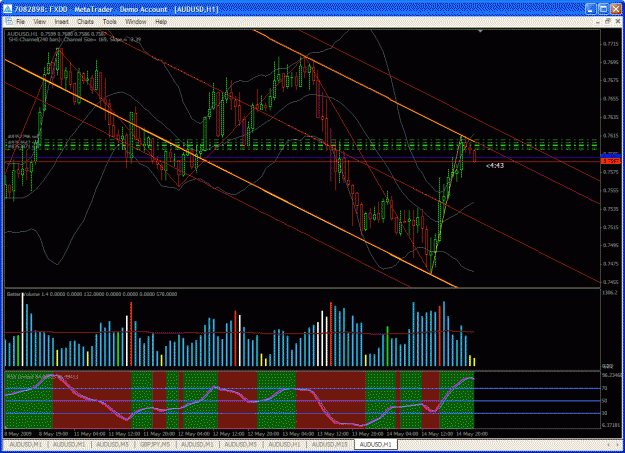This screenshot has height=453, width=625.
Task: Switch to the GBPJPY,M5 chart tab
Action: (x=155, y=444)
